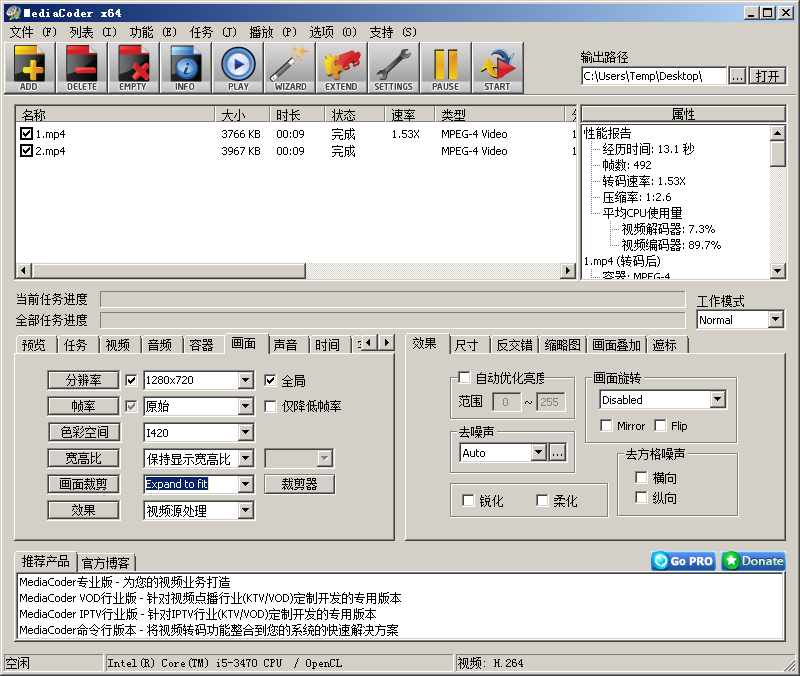Enable the Flip checkbox
800x676 pixels.
click(x=660, y=425)
